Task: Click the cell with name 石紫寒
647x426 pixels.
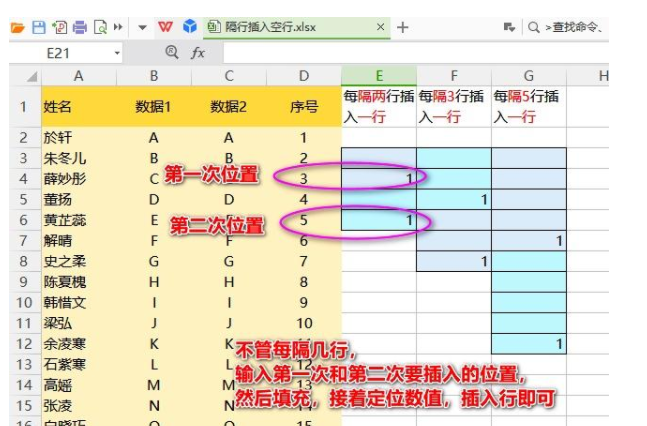Action: 79,364
